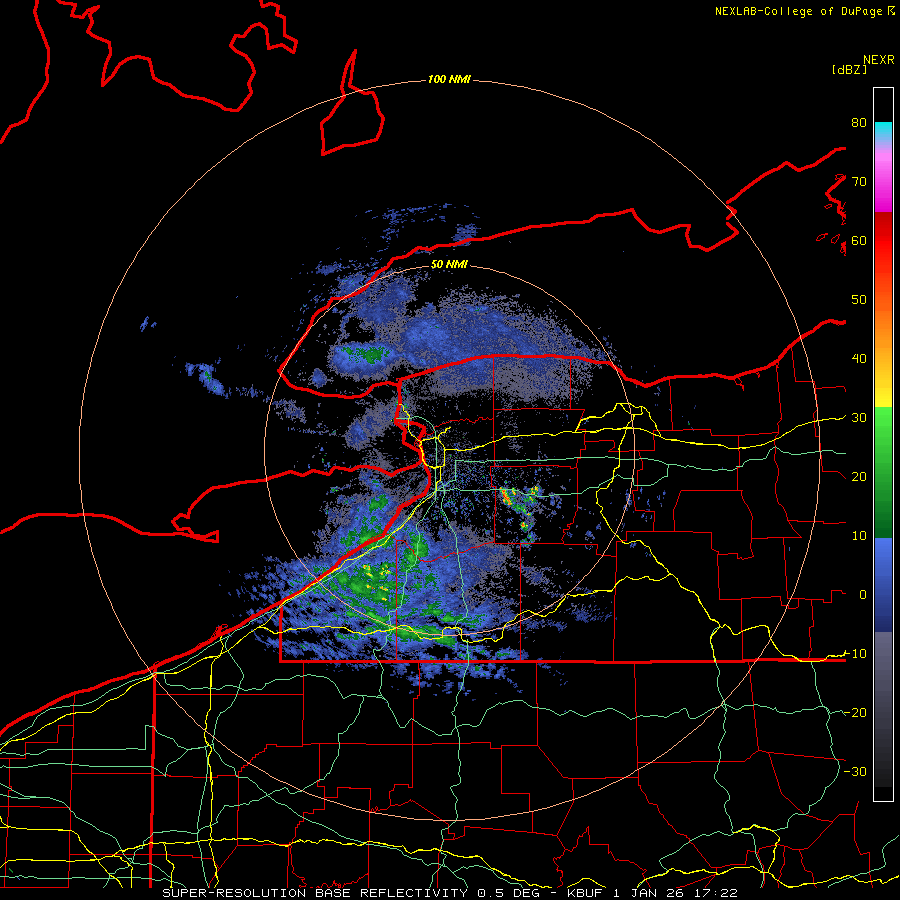The image size is (900, 900).
Task: Click the 40 value on the dBZ scale
Action: pos(859,359)
